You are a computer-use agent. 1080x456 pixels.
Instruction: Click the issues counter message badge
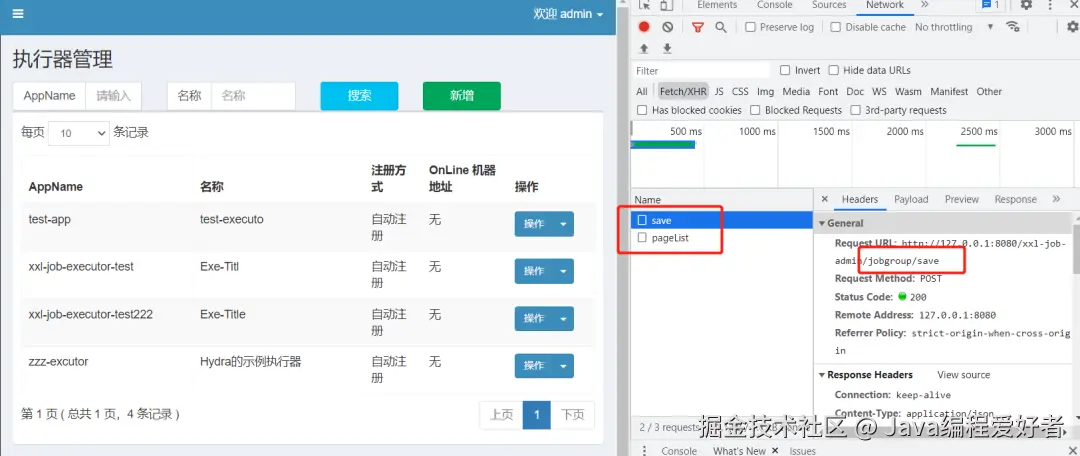click(989, 5)
